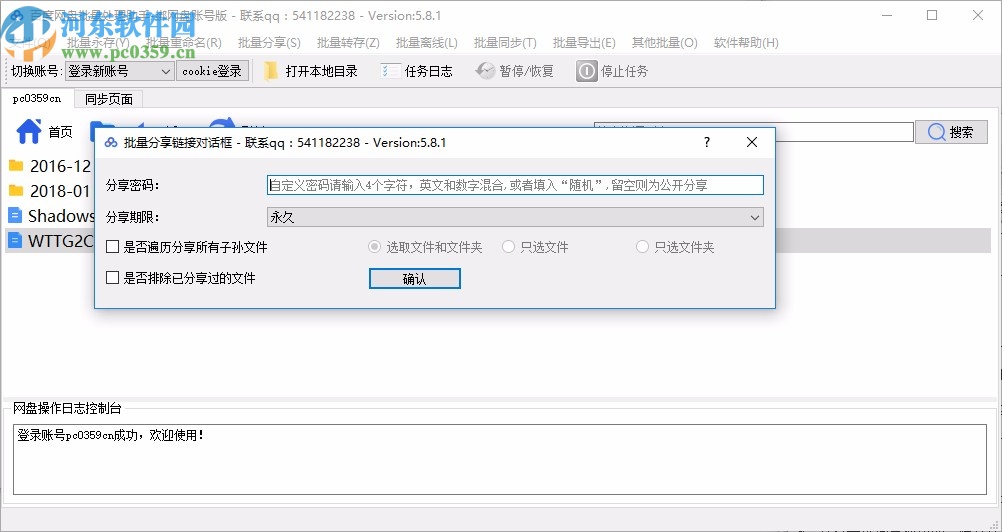
Task: Open the 批量离线(L) menu
Action: (427, 43)
